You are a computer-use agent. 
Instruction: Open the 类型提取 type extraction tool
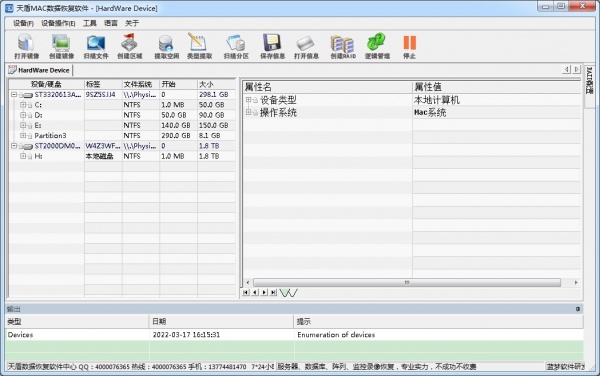point(199,47)
